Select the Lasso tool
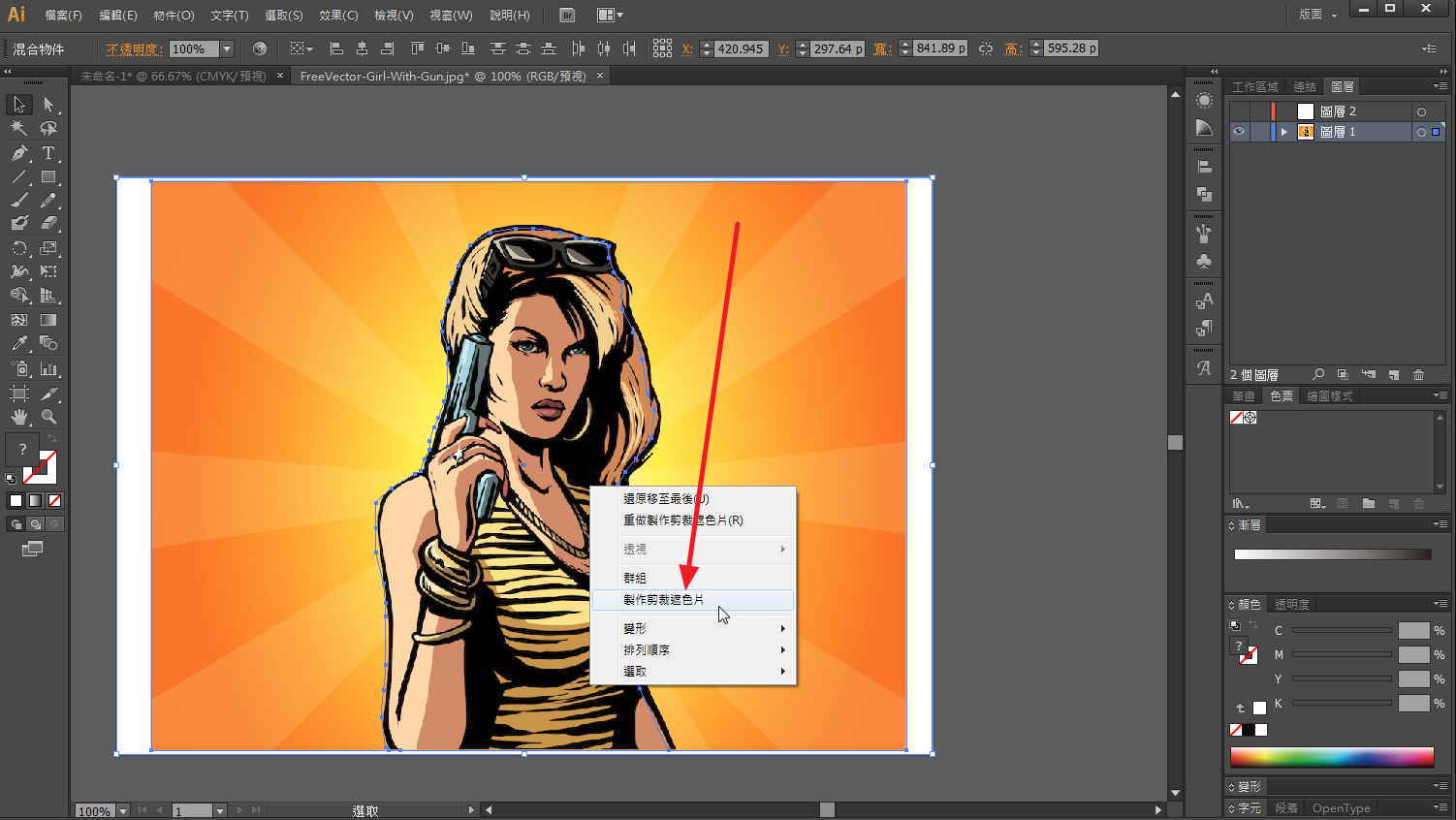Viewport: 1456px width, 820px height. (48, 129)
